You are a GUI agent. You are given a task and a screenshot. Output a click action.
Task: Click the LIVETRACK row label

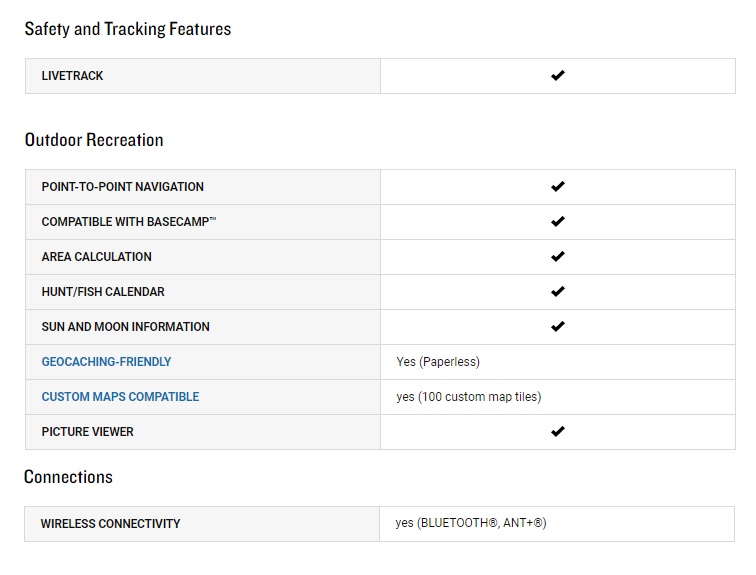72,76
